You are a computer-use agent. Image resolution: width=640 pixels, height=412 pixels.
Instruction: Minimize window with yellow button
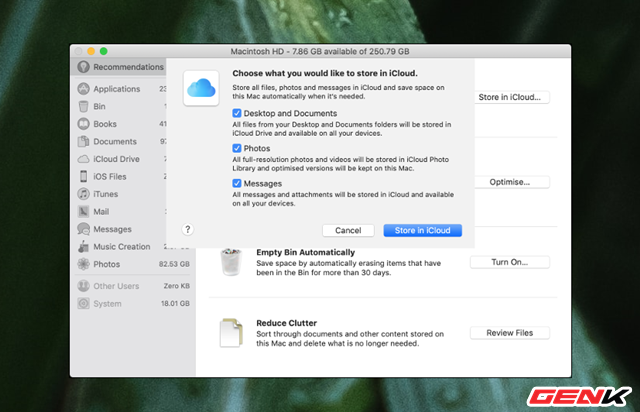point(91,51)
